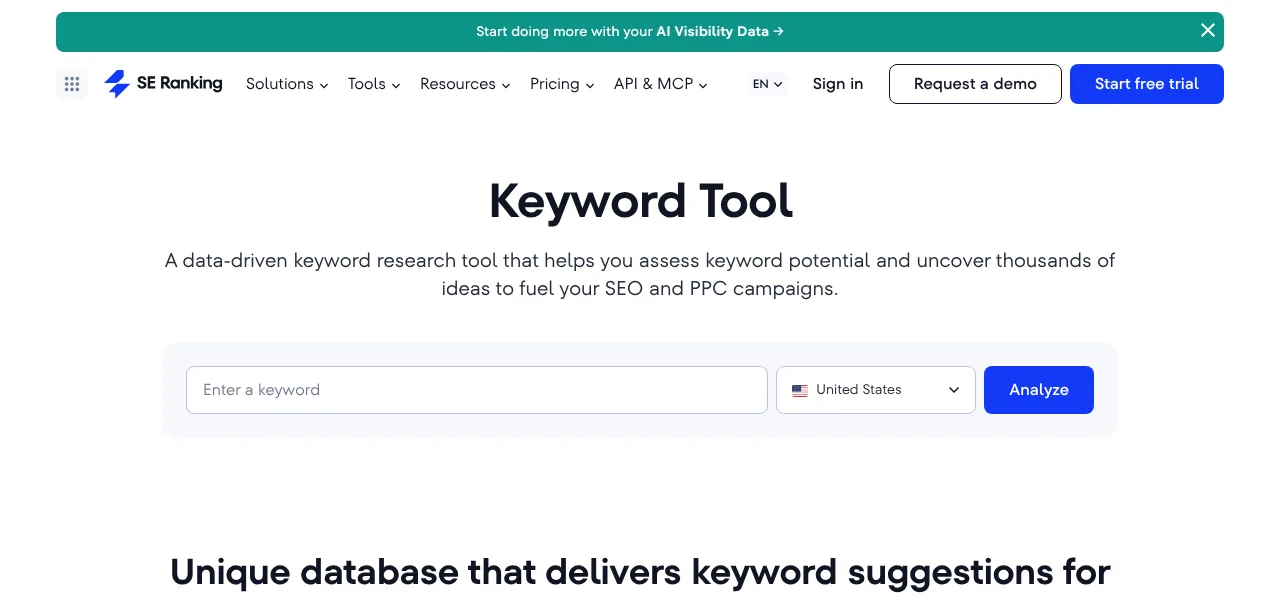Click the Request a demo button

975,84
